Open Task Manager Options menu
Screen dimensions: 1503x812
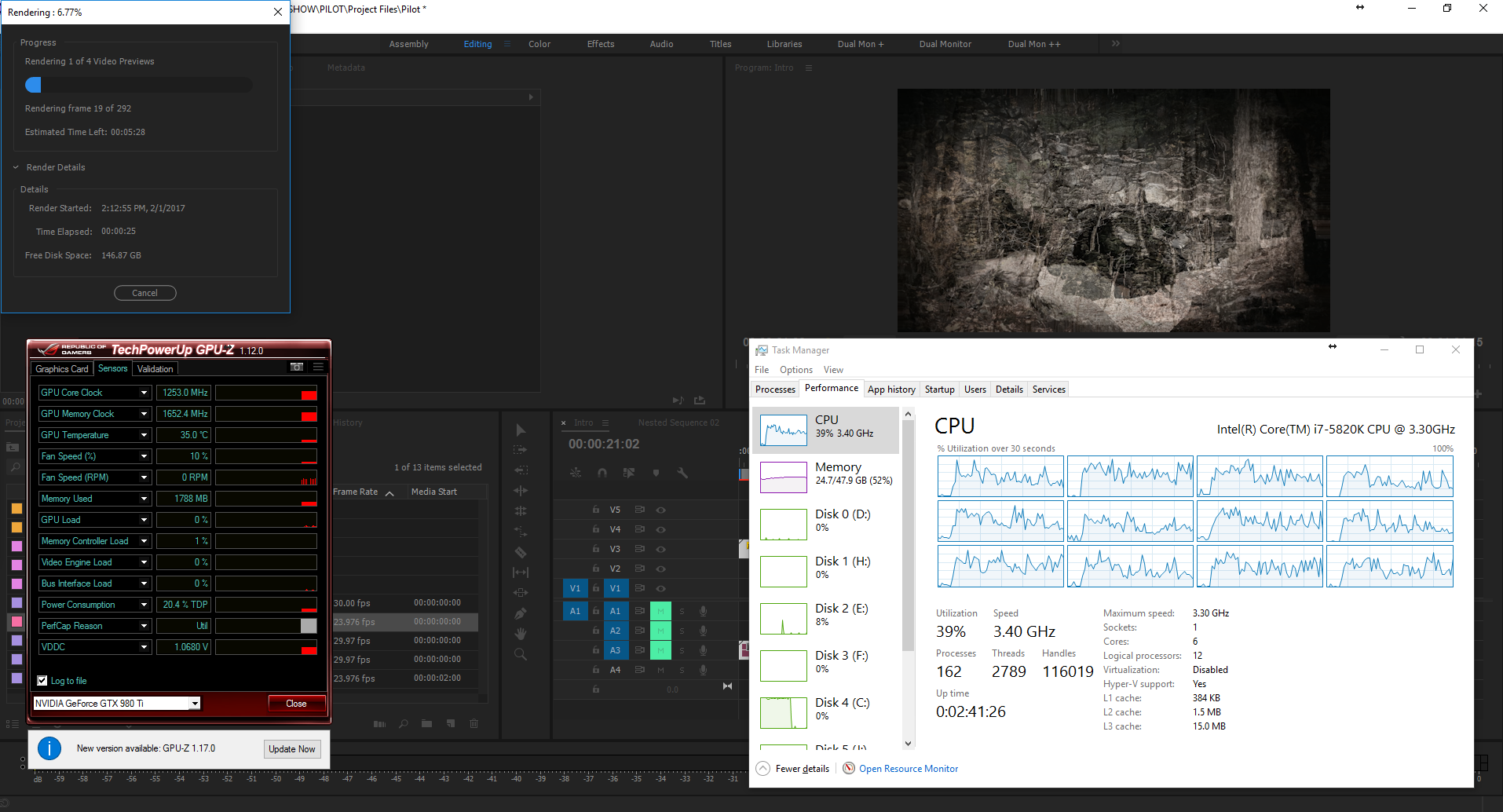[796, 370]
